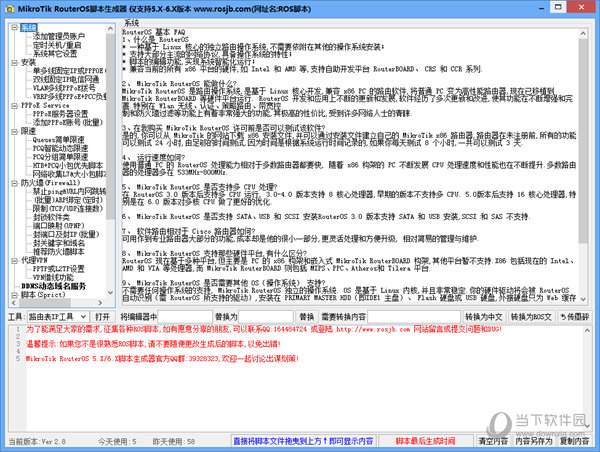Collapse the PPPoE Service tree node
The height and width of the screenshot is (452, 600).
click(x=15, y=106)
